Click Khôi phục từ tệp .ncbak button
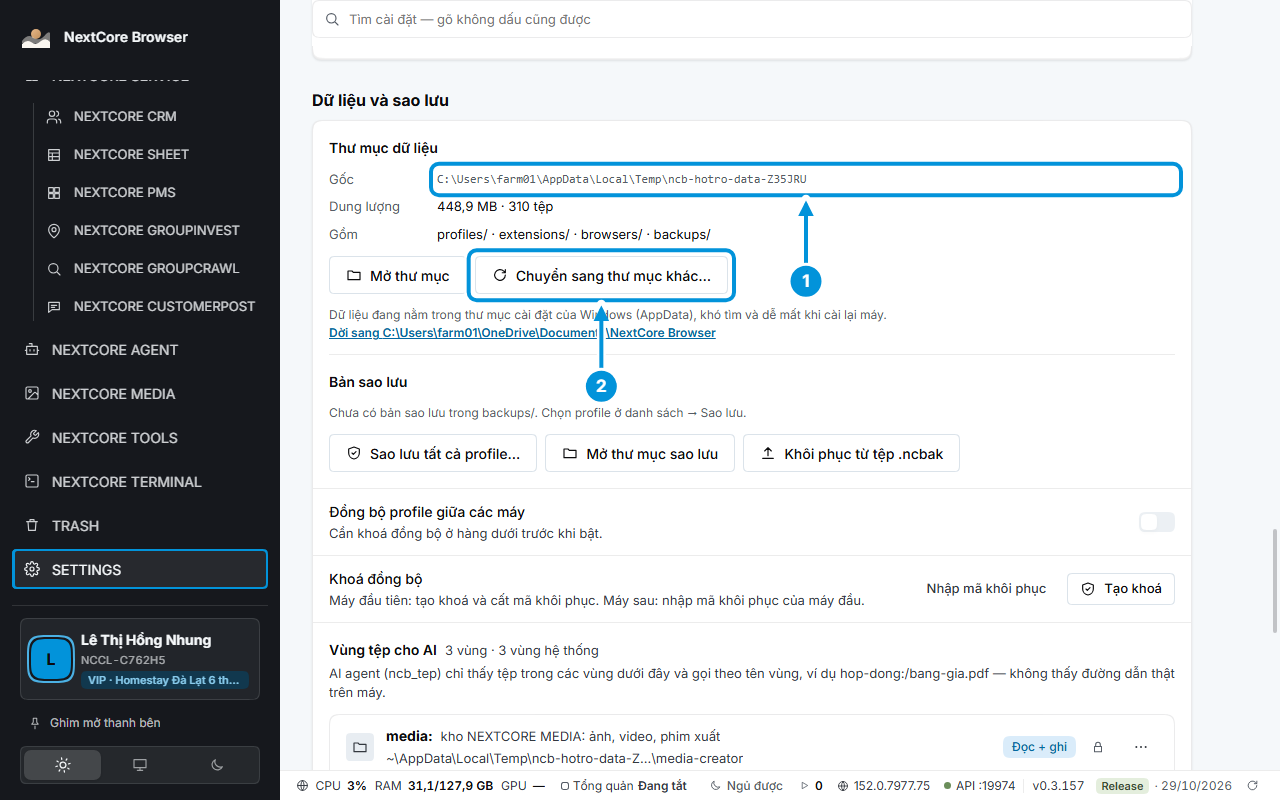 pyautogui.click(x=852, y=454)
